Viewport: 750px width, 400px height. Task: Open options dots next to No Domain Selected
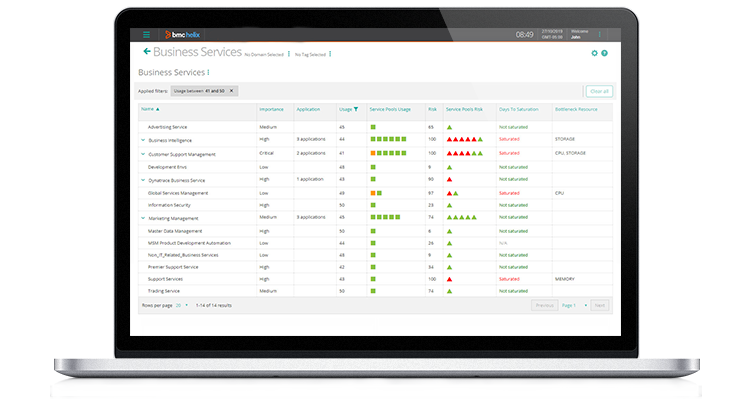(286, 53)
